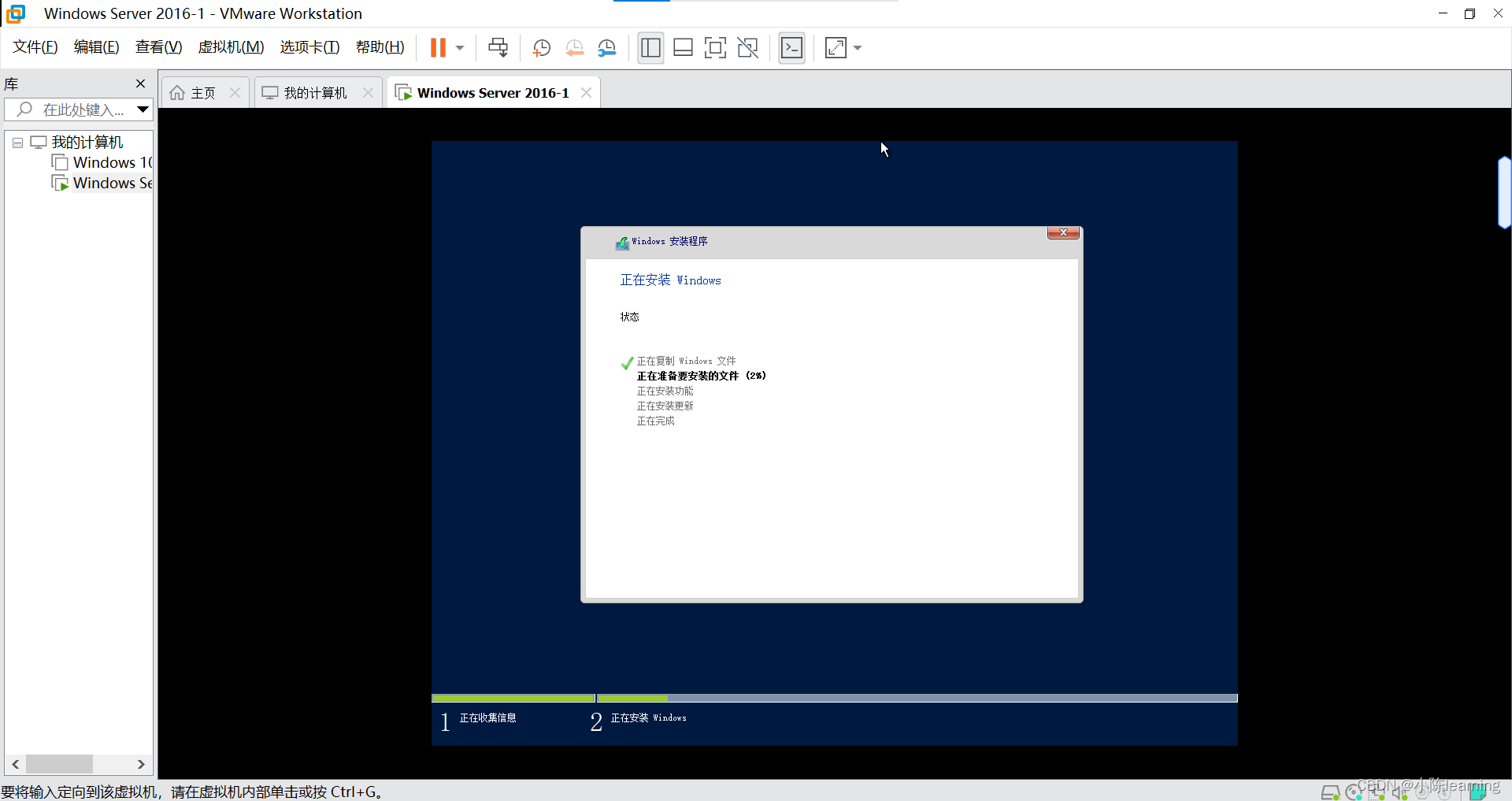Click the Windows setup icon in dialog title

pos(622,243)
